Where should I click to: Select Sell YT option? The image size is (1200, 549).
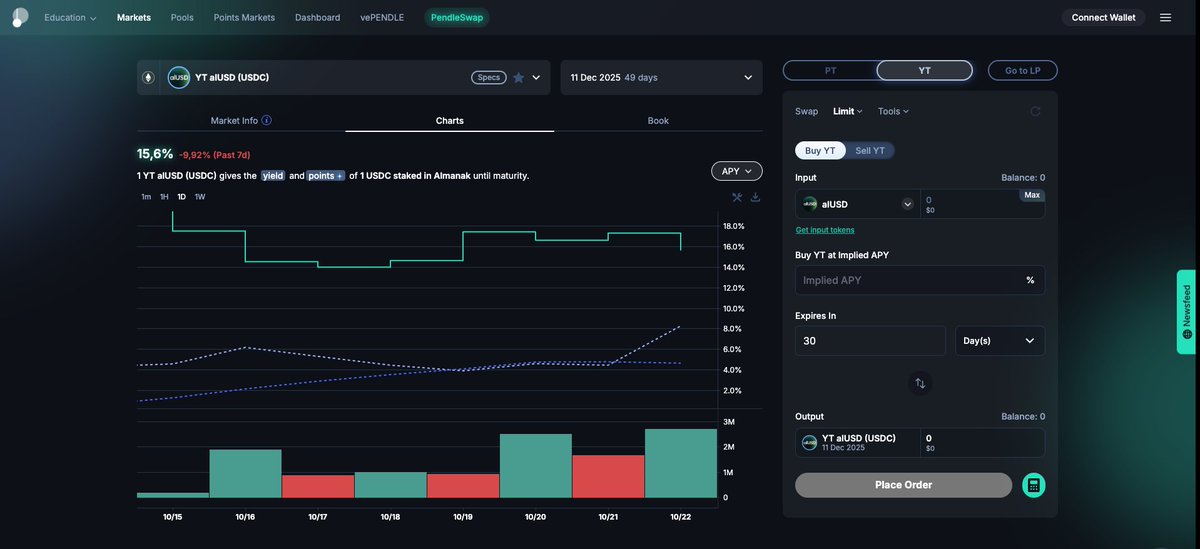[870, 150]
